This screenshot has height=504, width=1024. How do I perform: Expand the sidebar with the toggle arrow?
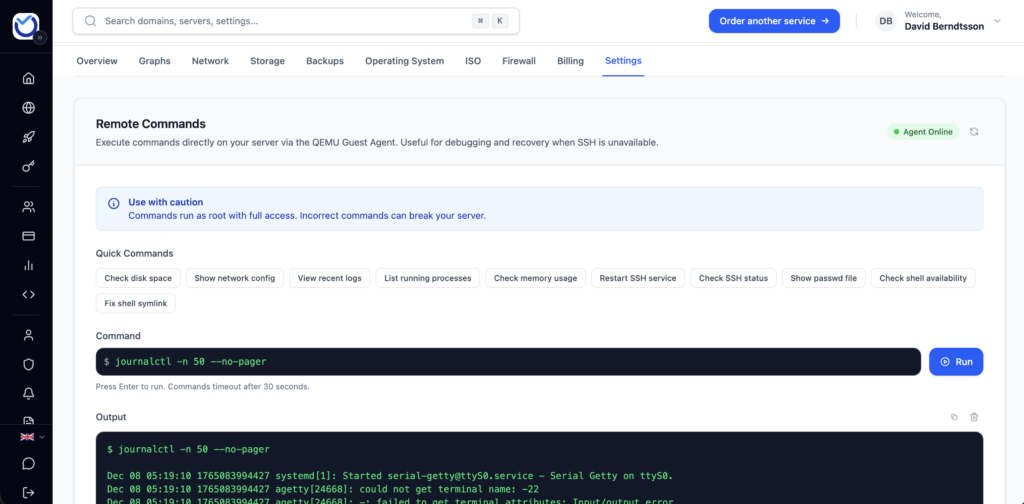tap(41, 37)
